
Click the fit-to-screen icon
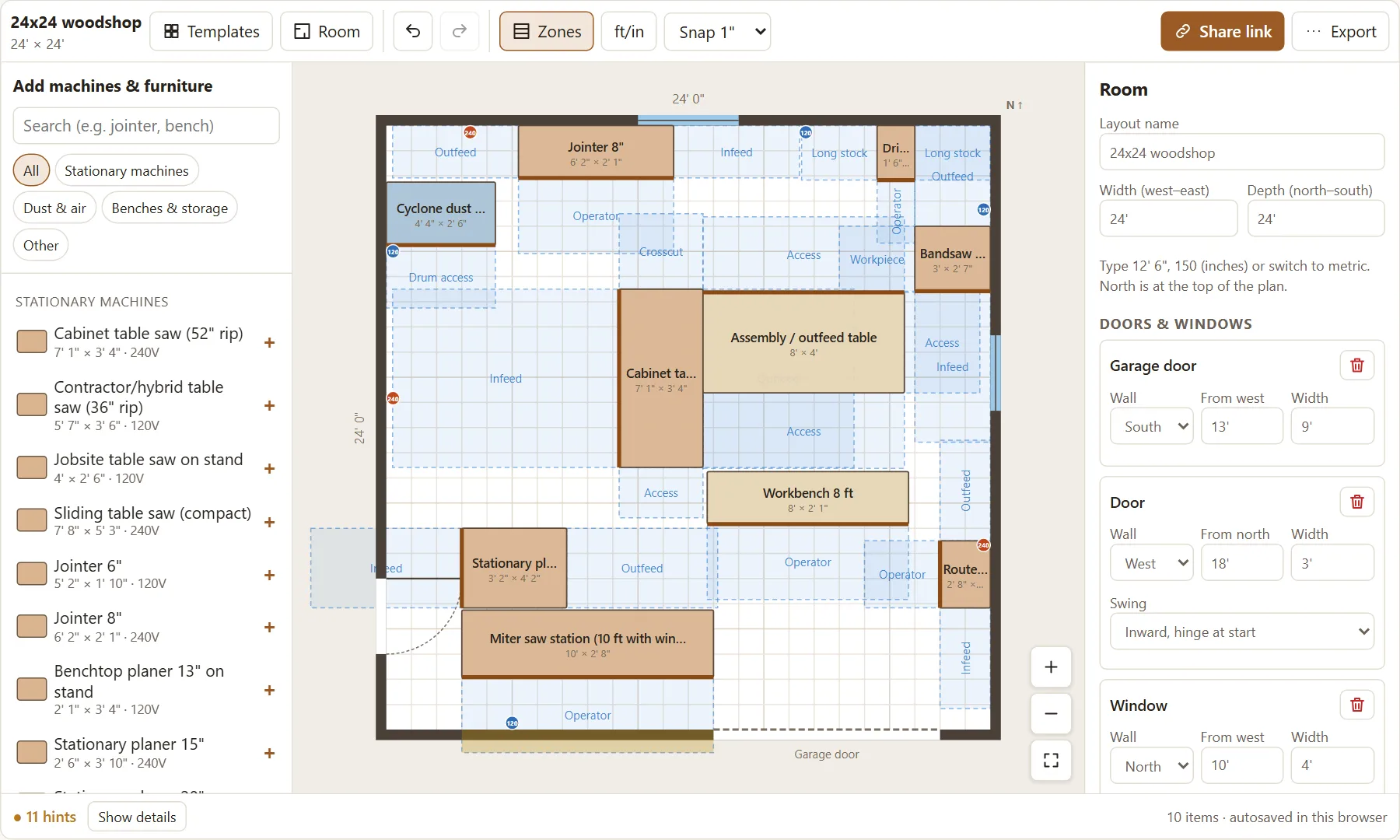pos(1051,761)
